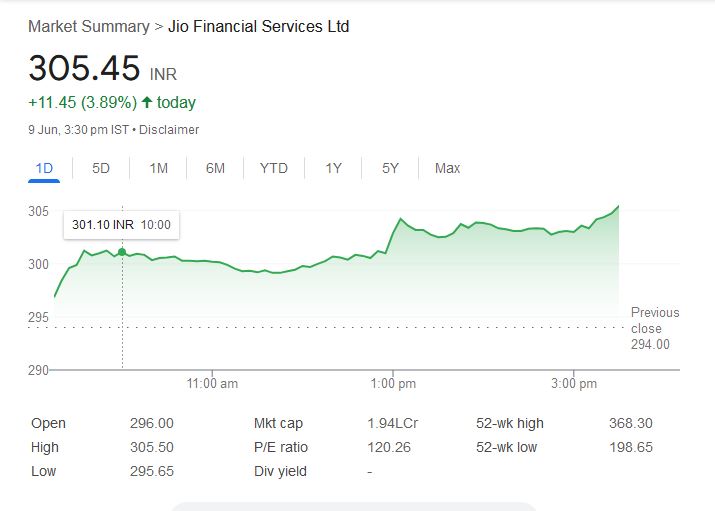This screenshot has height=511, width=715.
Task: Switch to the Max range tab
Action: click(x=447, y=168)
